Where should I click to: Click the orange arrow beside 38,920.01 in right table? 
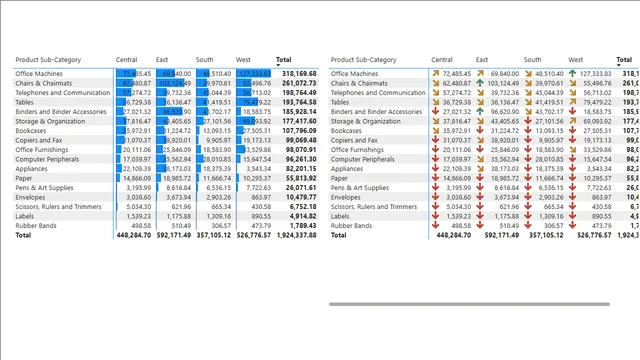click(480, 140)
